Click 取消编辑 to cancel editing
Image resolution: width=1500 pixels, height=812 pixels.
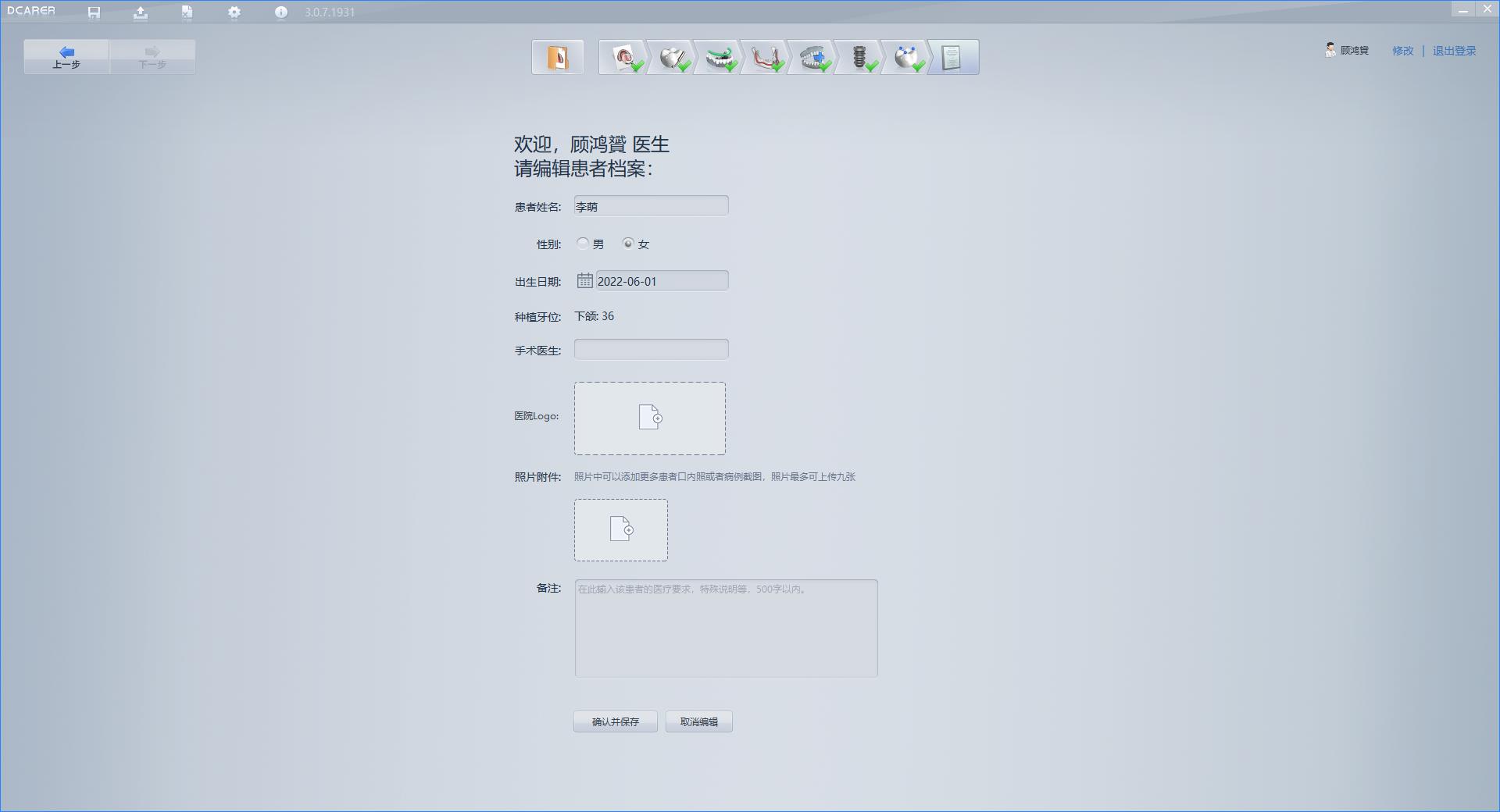point(698,721)
